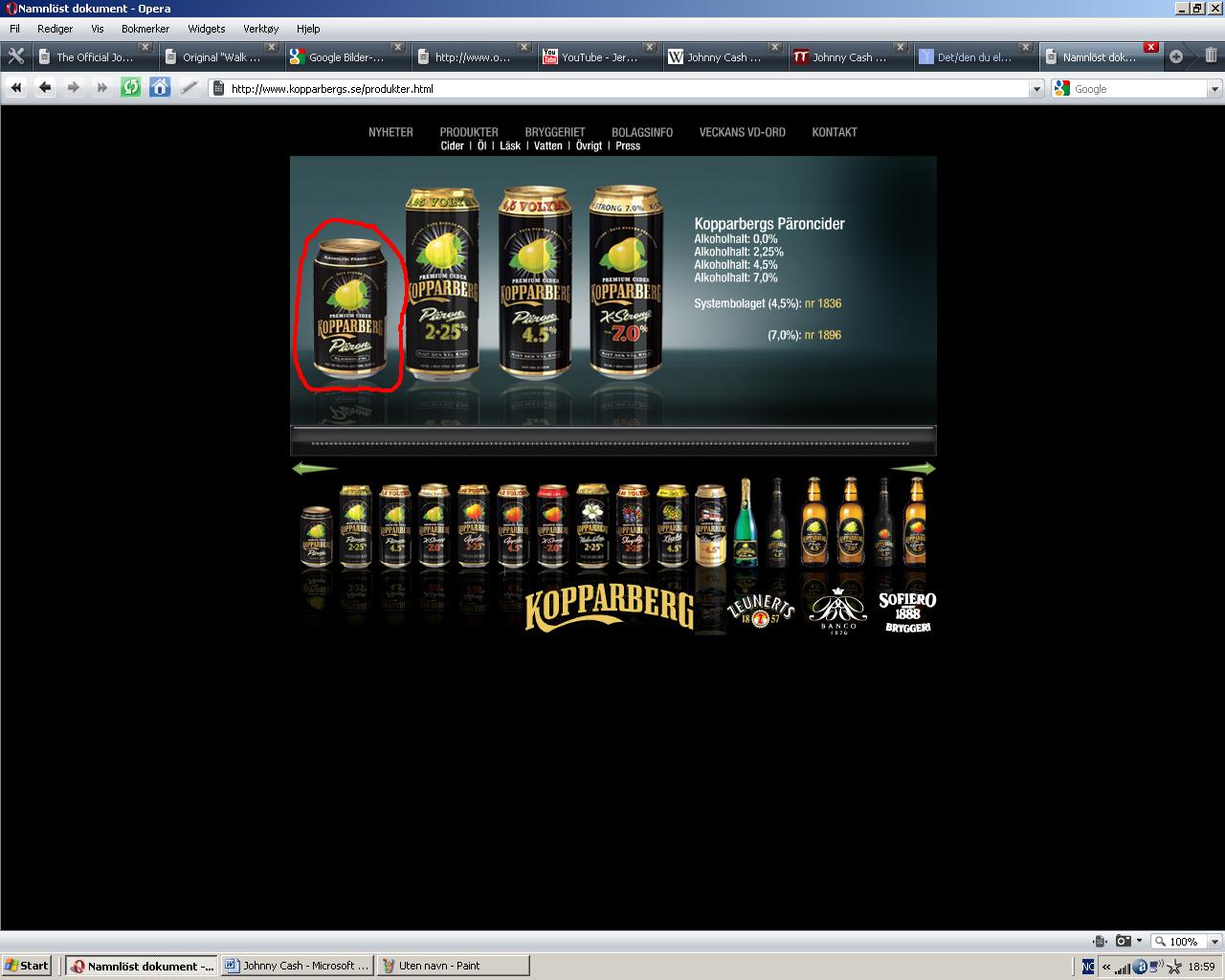
Task: Switch to The Official Jo... tab
Action: click(x=94, y=56)
